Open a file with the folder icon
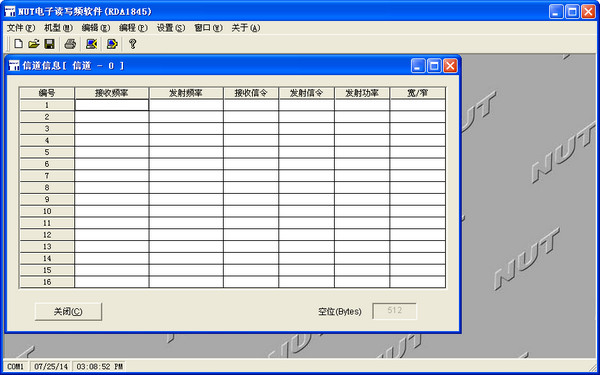The image size is (600, 375). point(34,44)
